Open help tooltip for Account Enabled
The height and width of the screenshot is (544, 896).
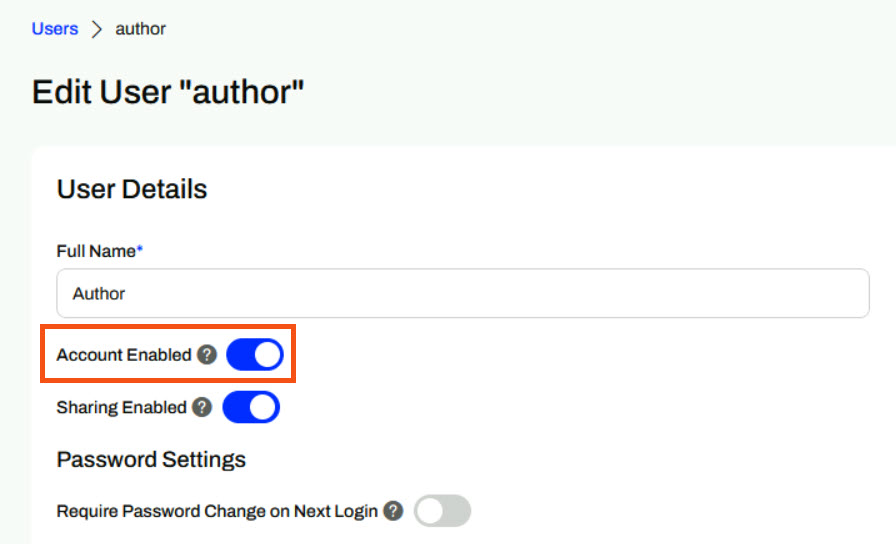[x=207, y=354]
